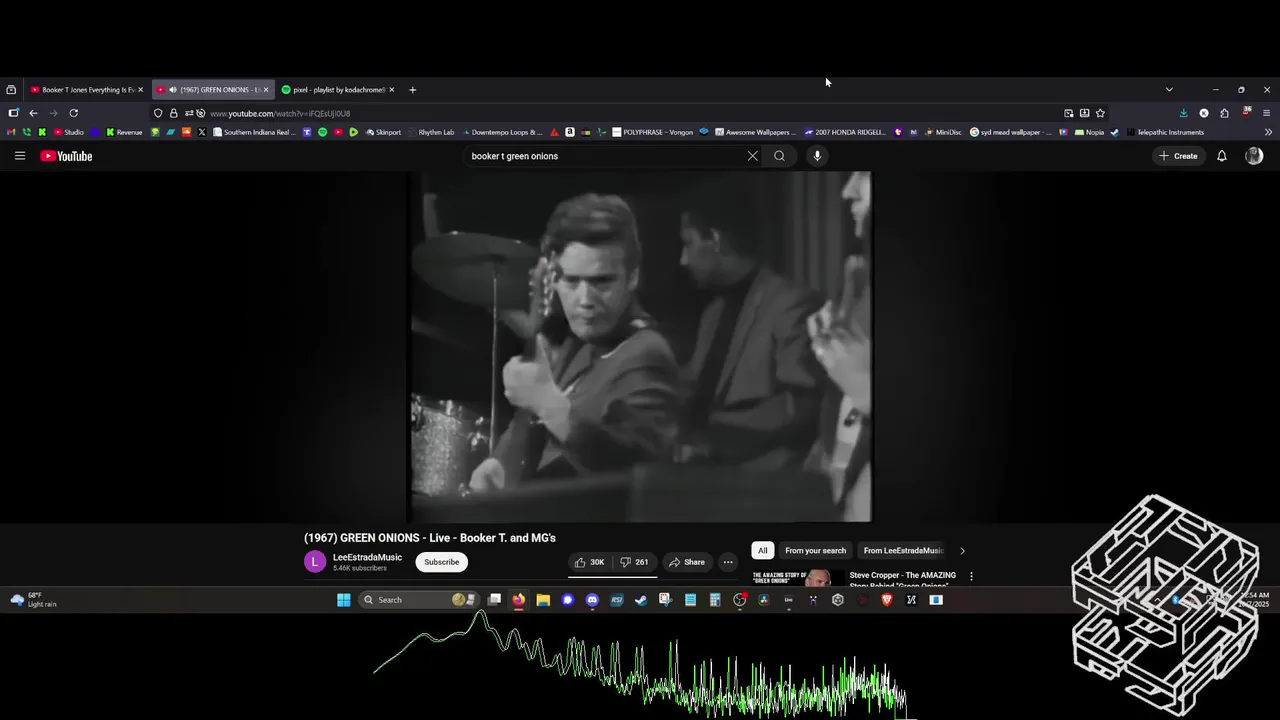Bookmark this page with the star icon
Viewport: 1280px width, 720px height.
click(1100, 113)
